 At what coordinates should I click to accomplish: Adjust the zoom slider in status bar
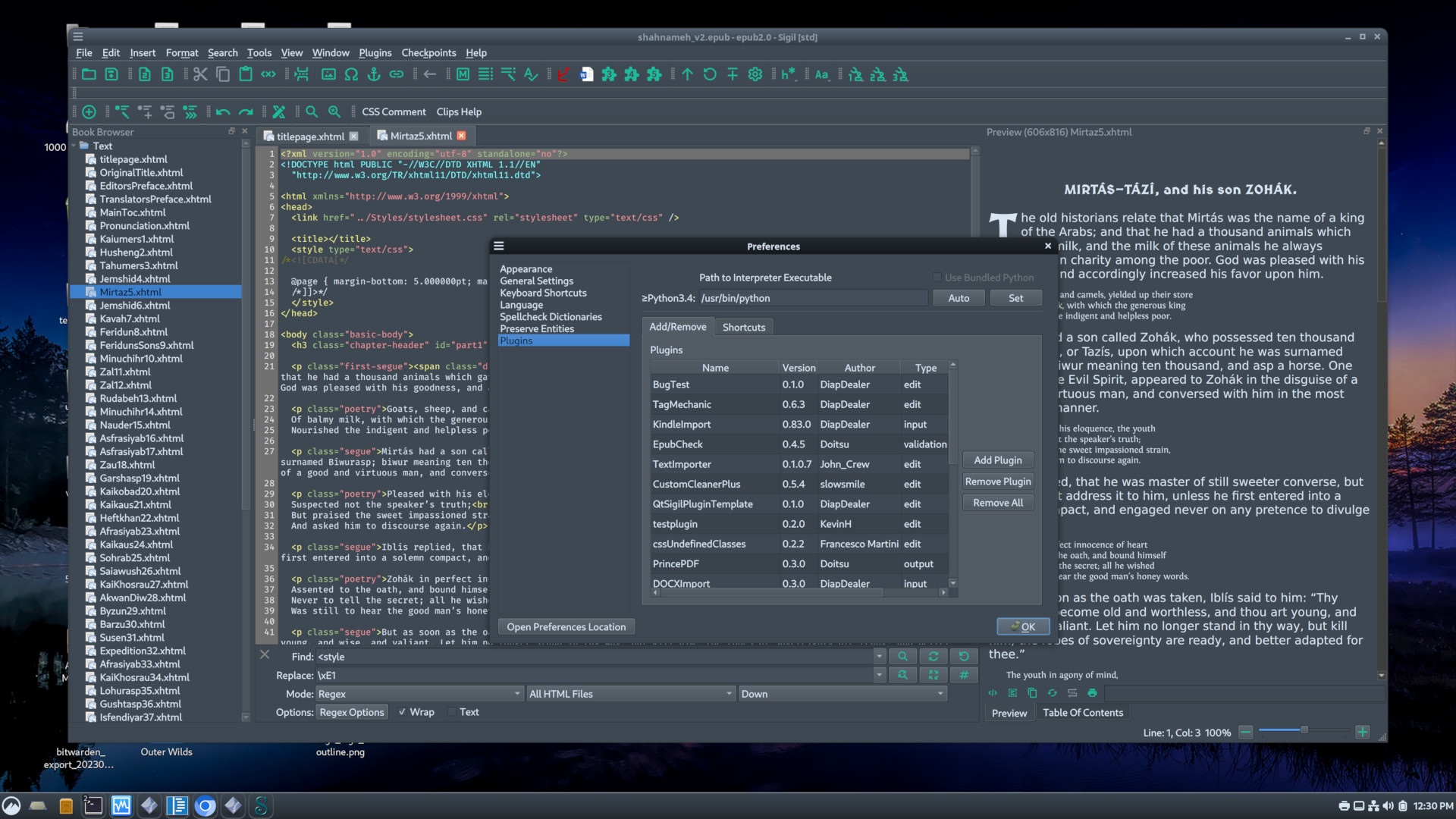click(1304, 730)
